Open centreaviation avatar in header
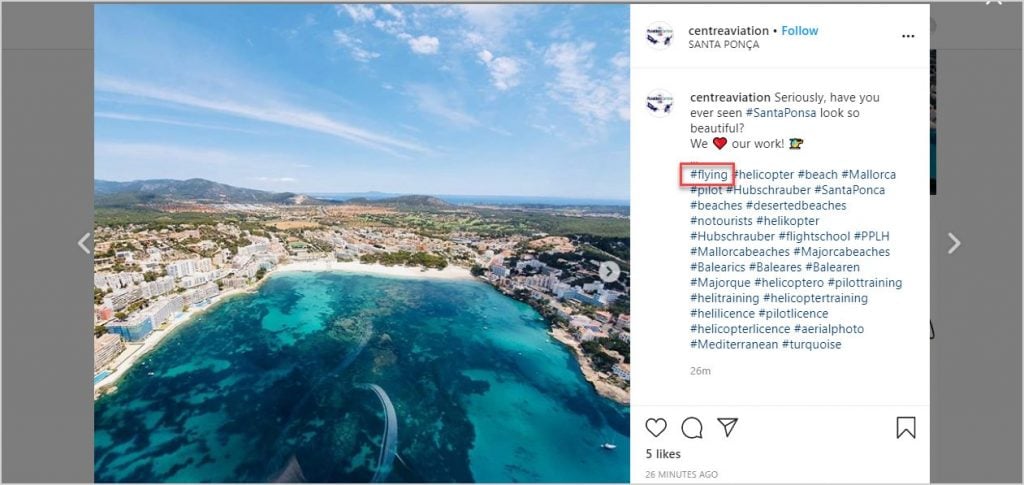This screenshot has width=1024, height=485. coord(660,36)
